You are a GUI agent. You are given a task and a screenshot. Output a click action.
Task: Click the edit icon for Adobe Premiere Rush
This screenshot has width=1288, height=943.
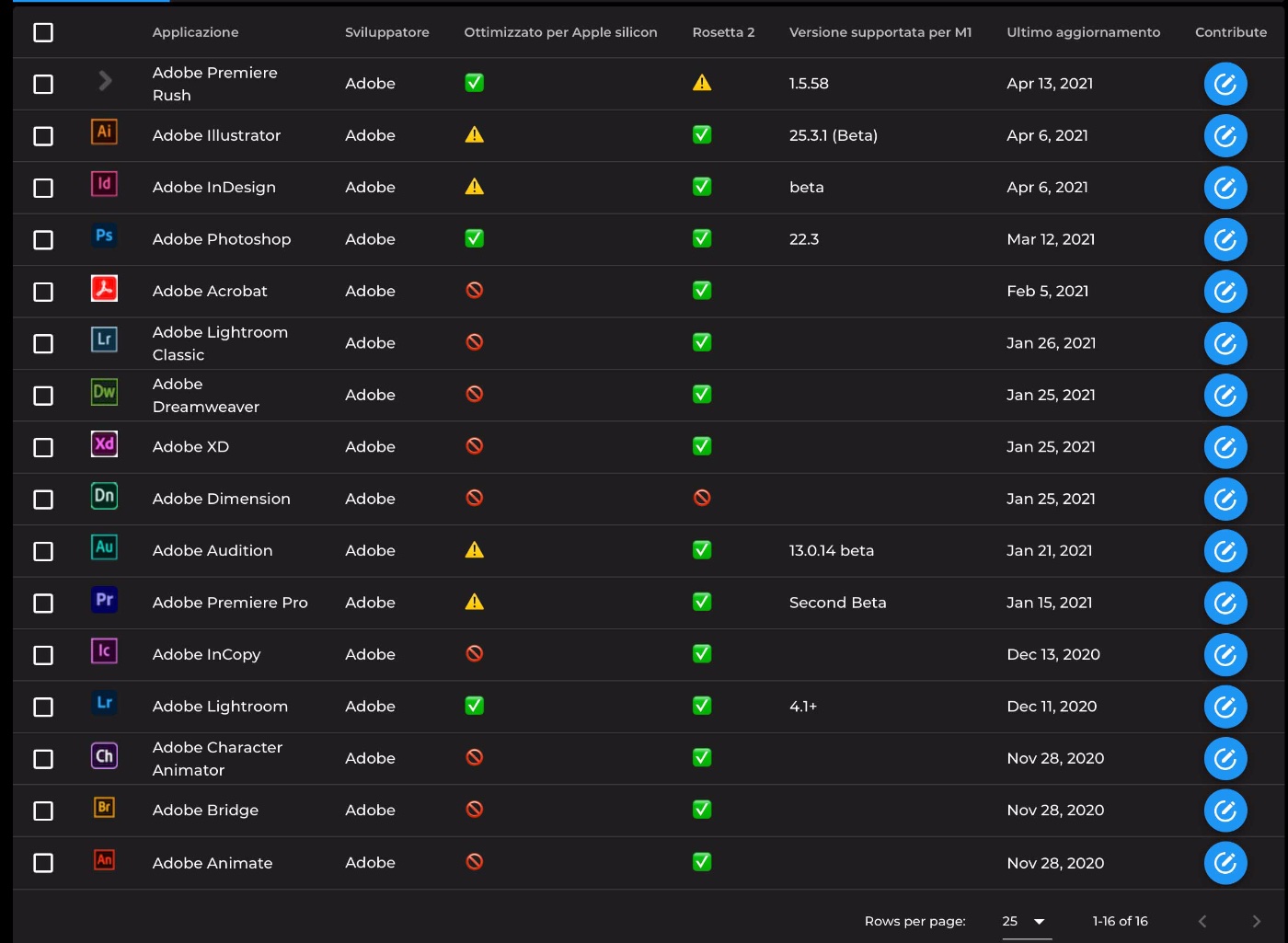point(1225,84)
